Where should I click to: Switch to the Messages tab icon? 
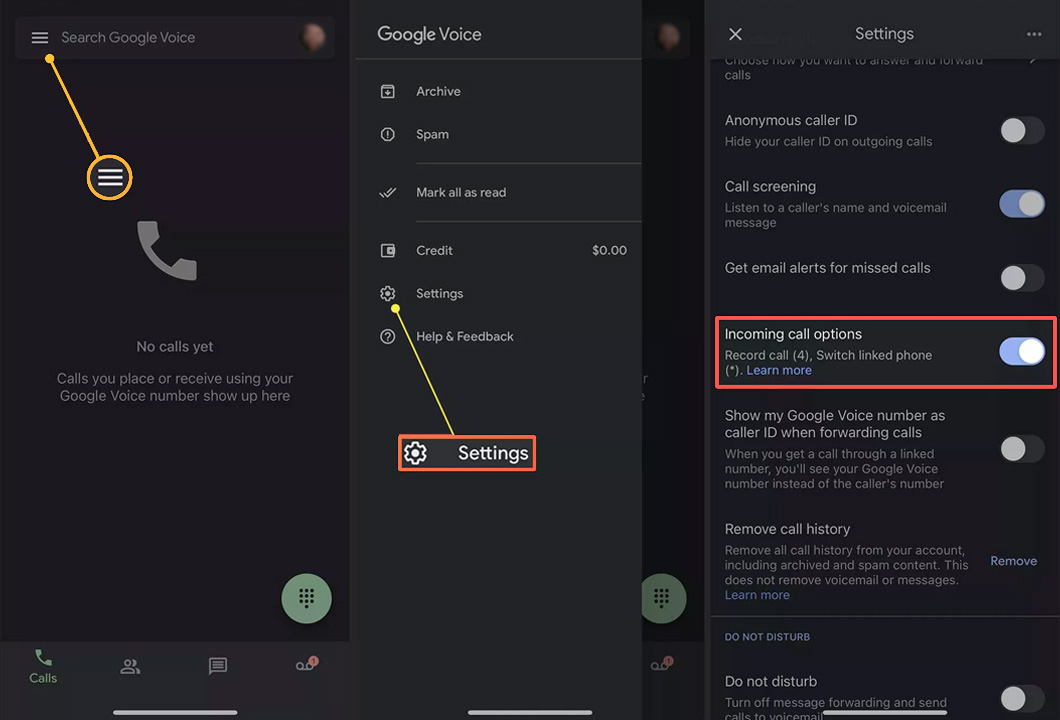point(218,667)
